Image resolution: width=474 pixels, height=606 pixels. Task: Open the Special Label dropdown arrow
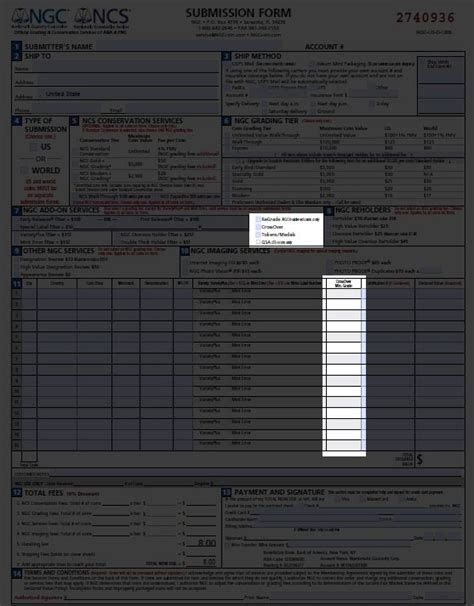(200, 227)
